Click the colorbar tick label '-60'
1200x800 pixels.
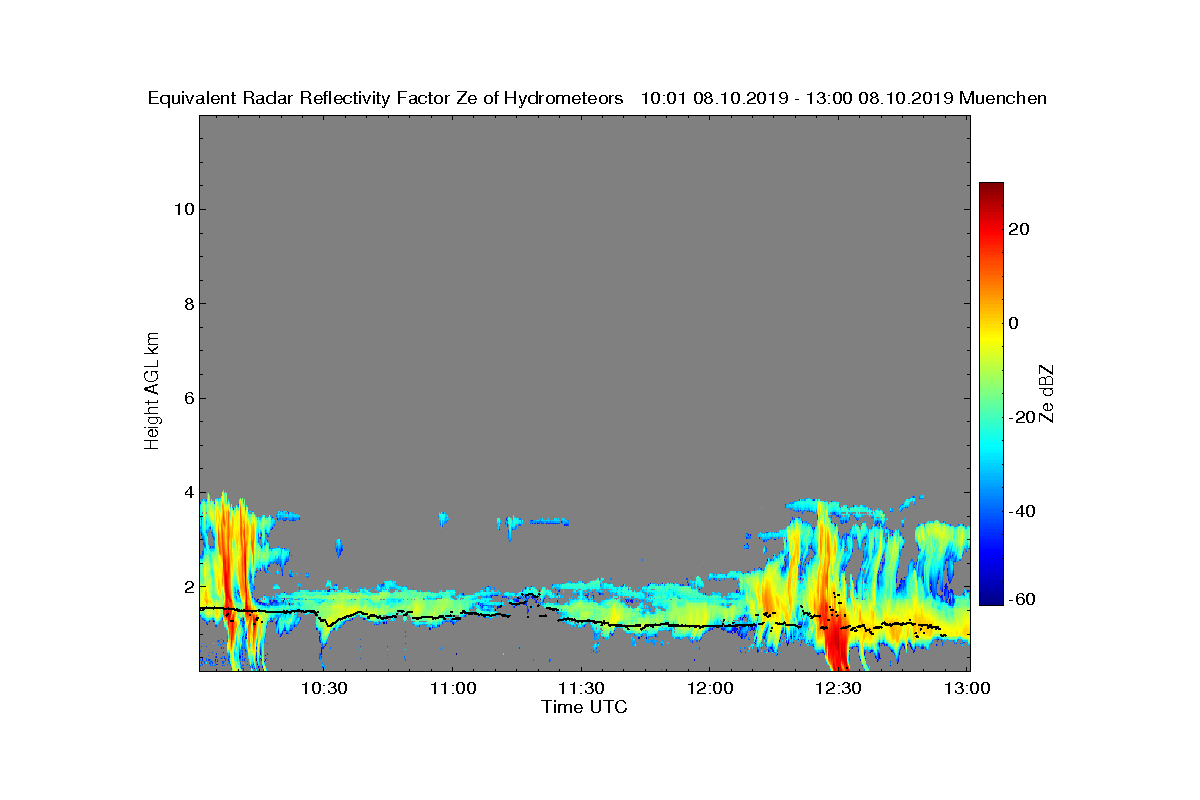click(x=1023, y=599)
